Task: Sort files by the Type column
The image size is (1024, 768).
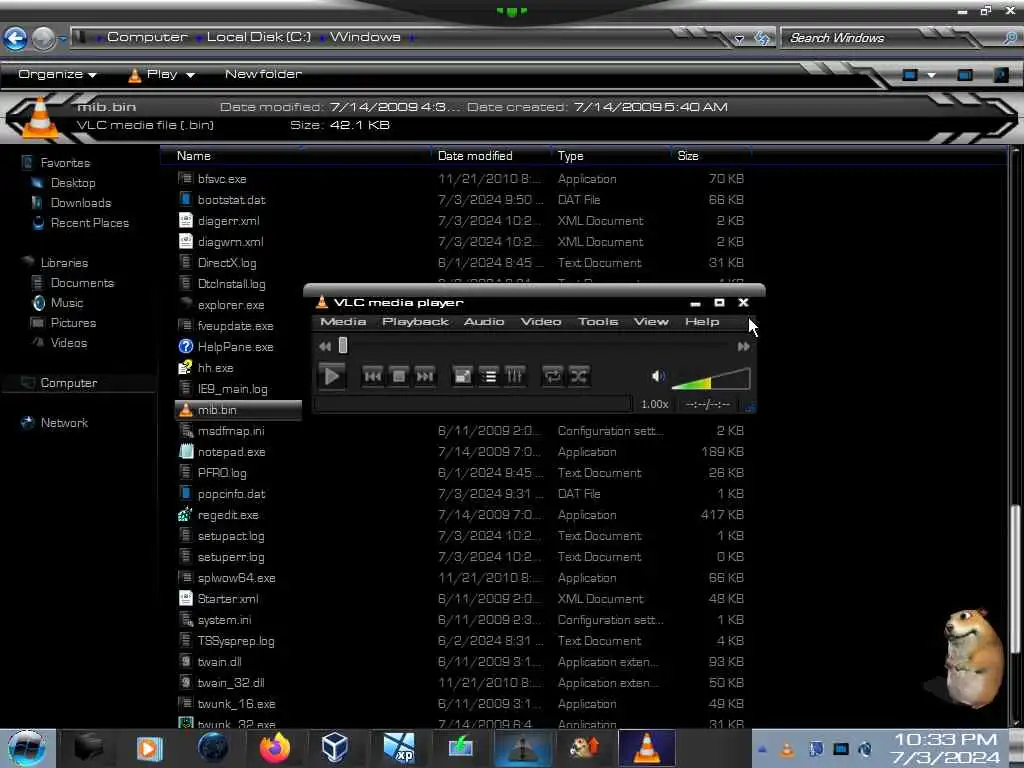Action: [570, 155]
